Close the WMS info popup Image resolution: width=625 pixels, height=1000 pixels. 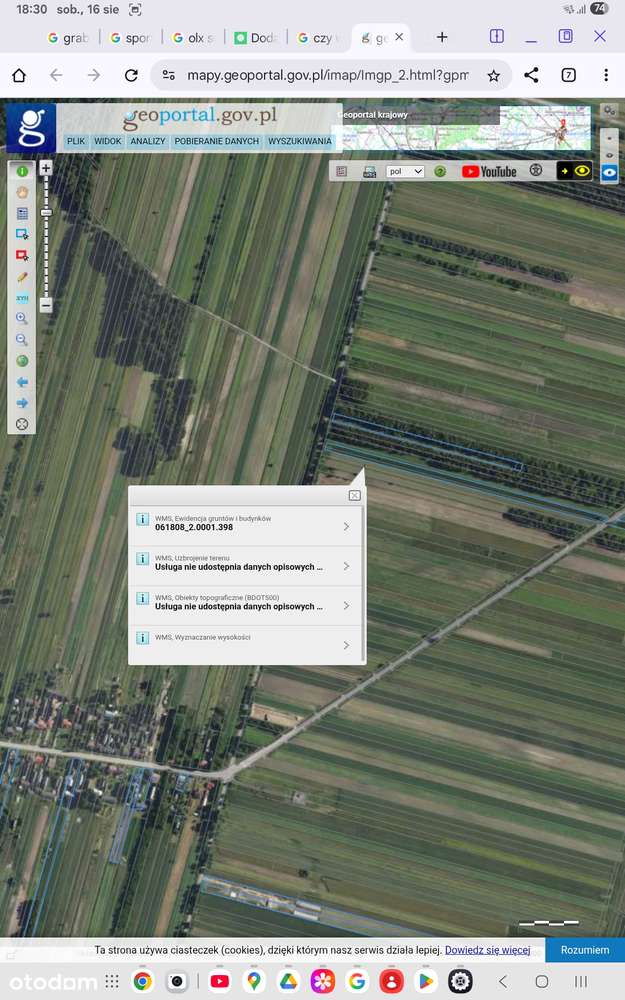coord(355,496)
